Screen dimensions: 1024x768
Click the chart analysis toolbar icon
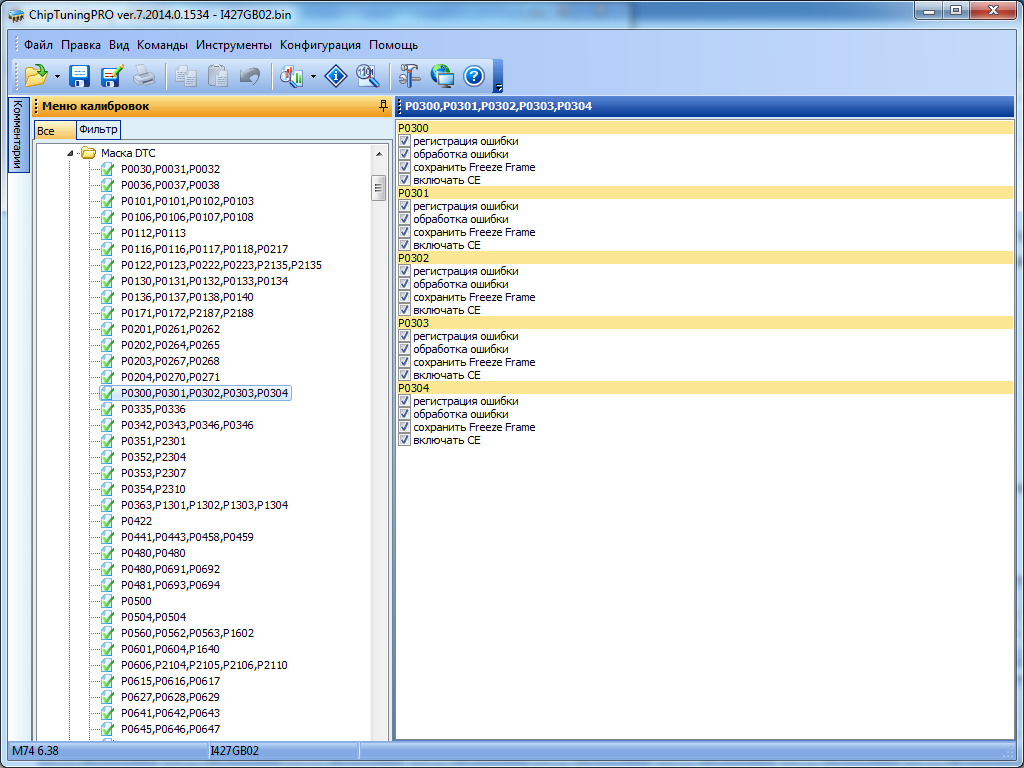pyautogui.click(x=292, y=75)
